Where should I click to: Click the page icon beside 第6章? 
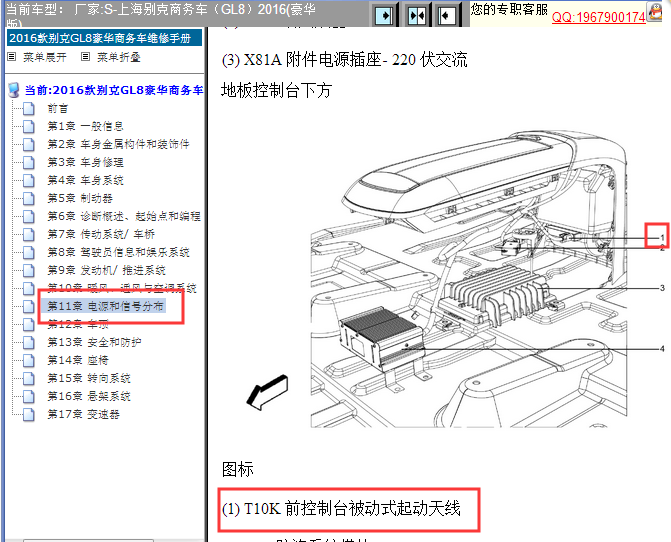29,216
